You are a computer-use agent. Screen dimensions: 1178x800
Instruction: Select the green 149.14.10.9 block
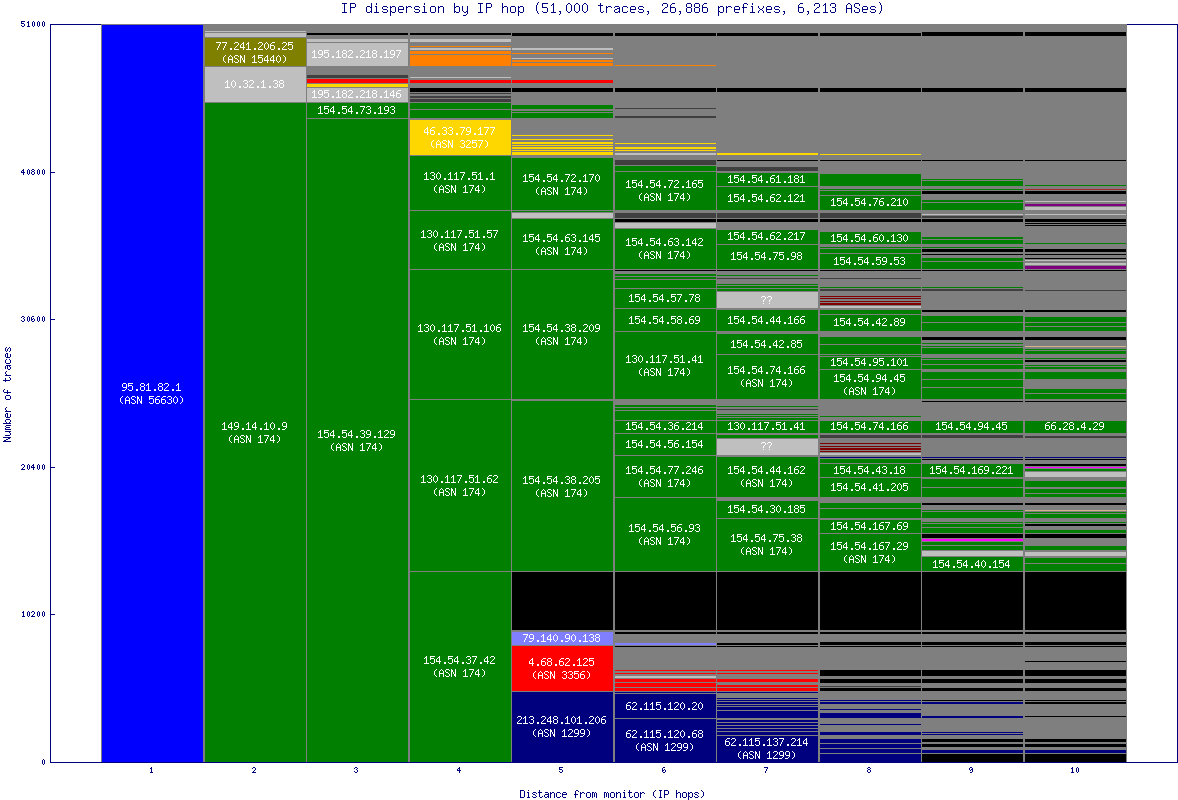(x=254, y=432)
